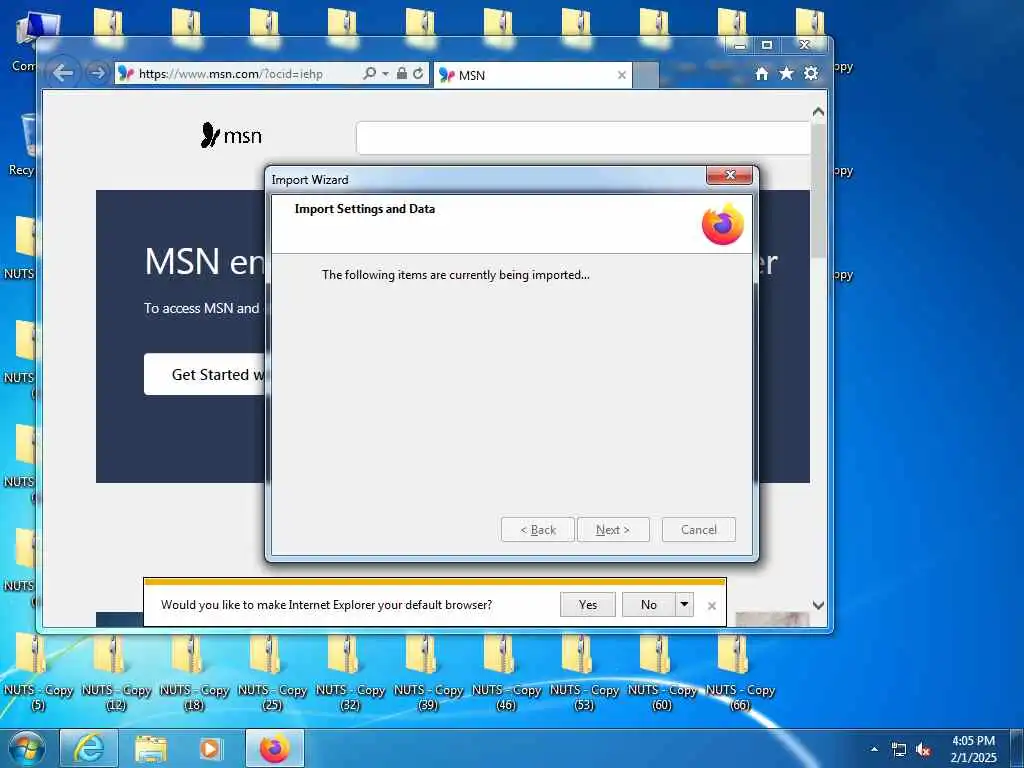This screenshot has height=768, width=1024.
Task: Expand the address bar autocomplete dropdown arrow
Action: [385, 74]
